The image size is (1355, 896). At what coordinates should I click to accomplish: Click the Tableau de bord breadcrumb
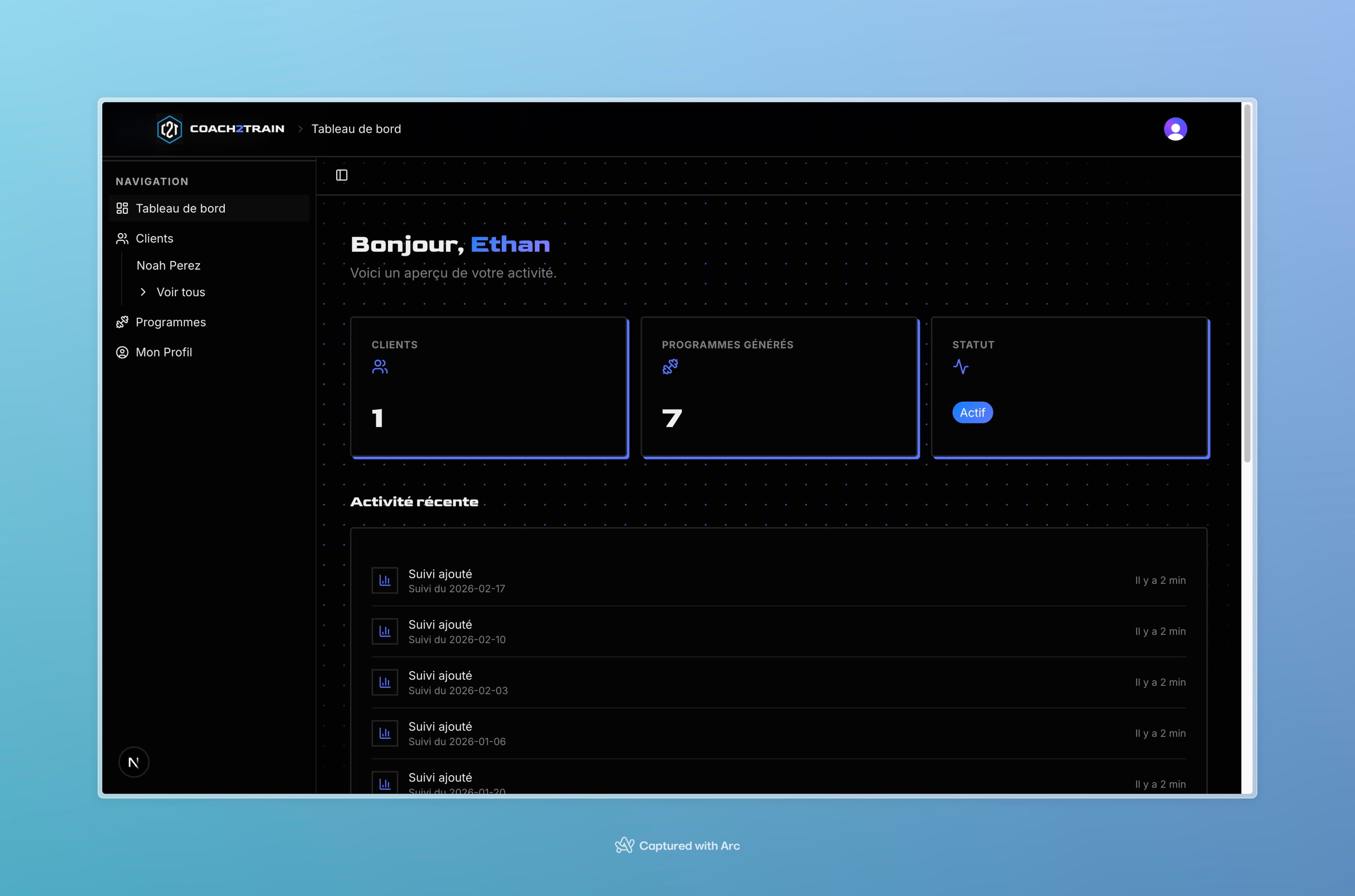click(356, 129)
